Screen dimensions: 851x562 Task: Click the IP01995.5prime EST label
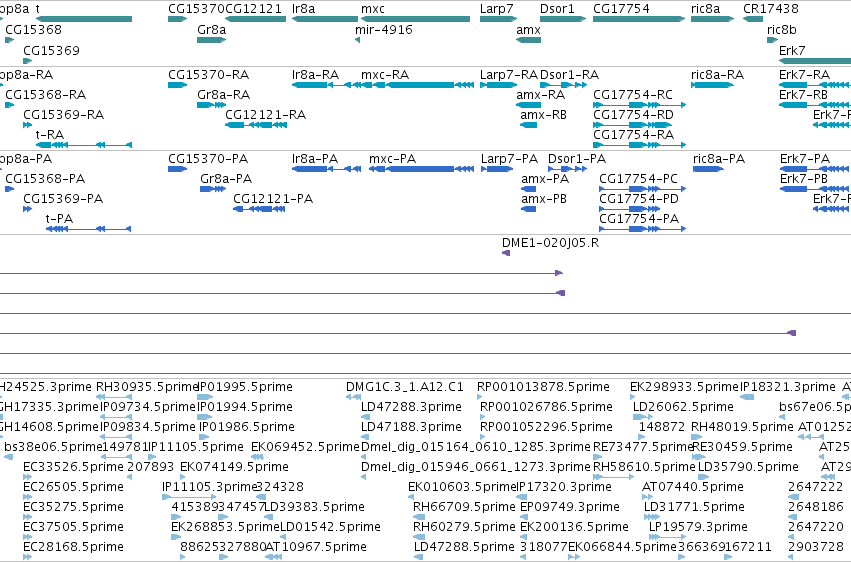[245, 387]
